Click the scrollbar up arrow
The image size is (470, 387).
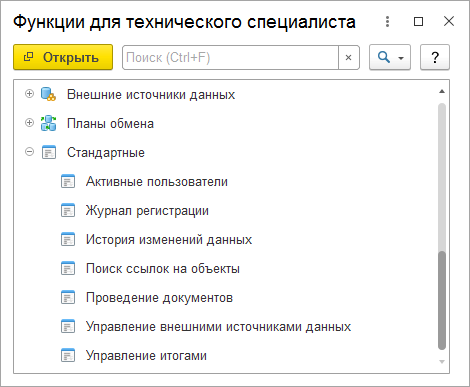[442, 91]
